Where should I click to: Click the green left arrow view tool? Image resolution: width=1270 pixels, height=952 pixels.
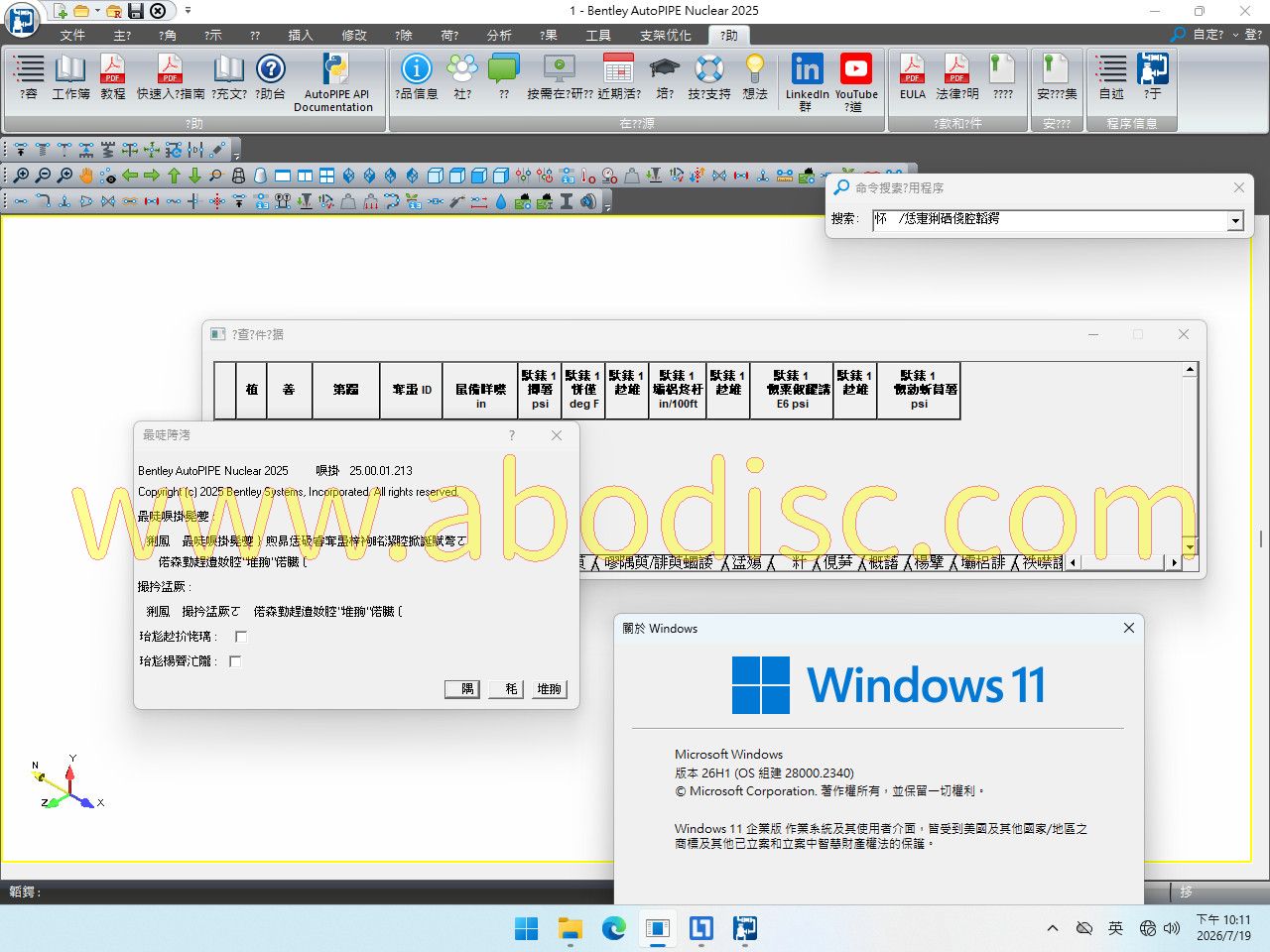130,176
